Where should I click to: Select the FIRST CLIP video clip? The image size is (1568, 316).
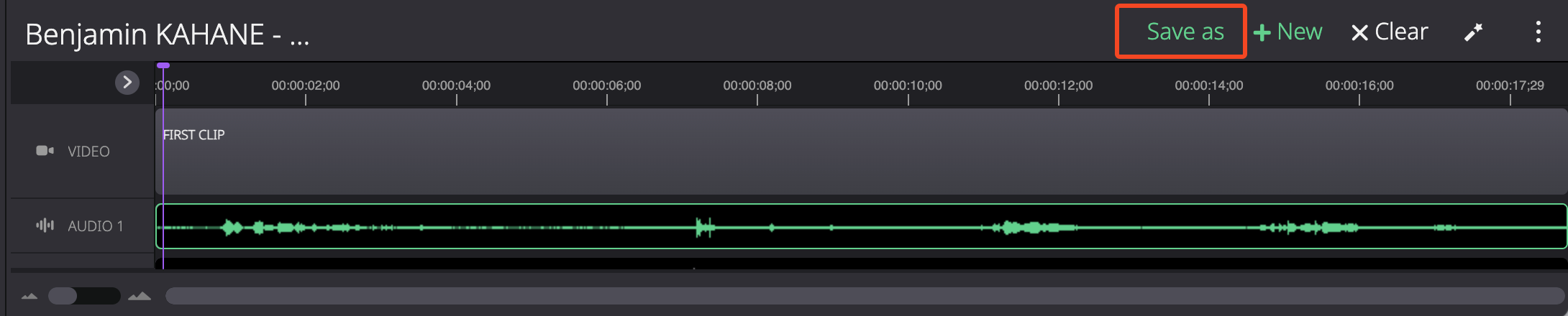[861, 152]
